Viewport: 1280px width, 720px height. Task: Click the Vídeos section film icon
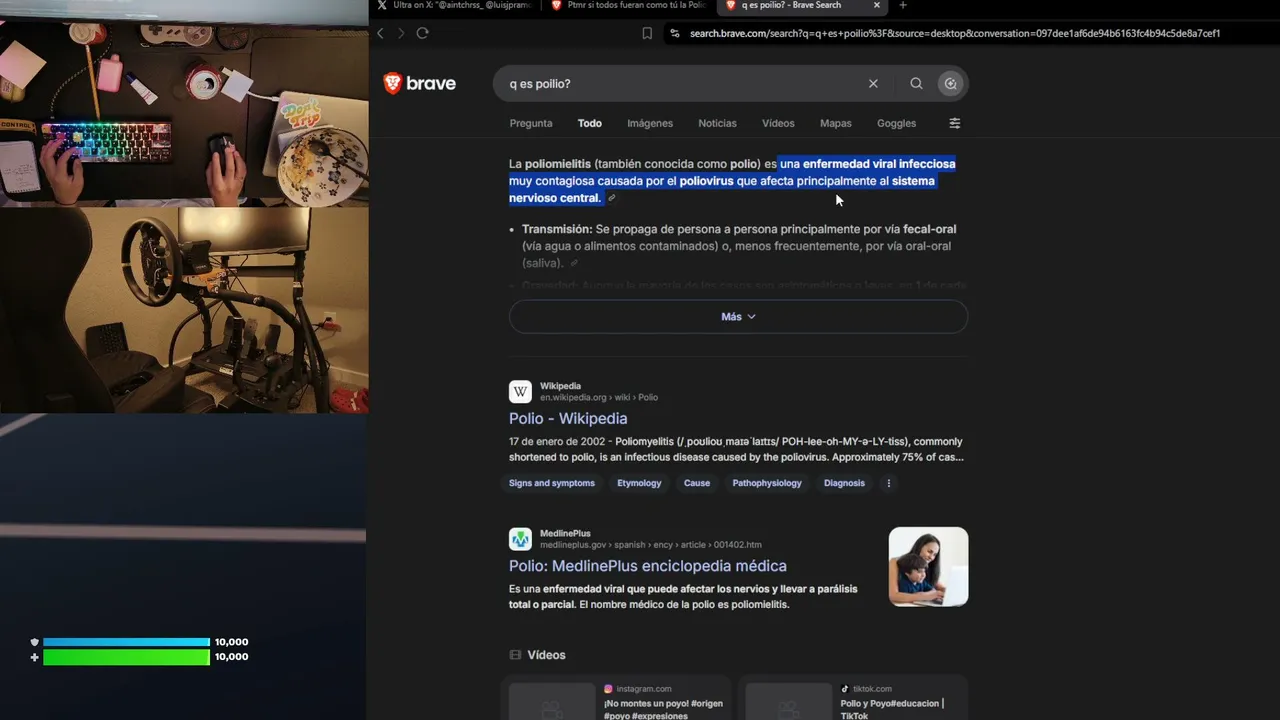(x=515, y=655)
